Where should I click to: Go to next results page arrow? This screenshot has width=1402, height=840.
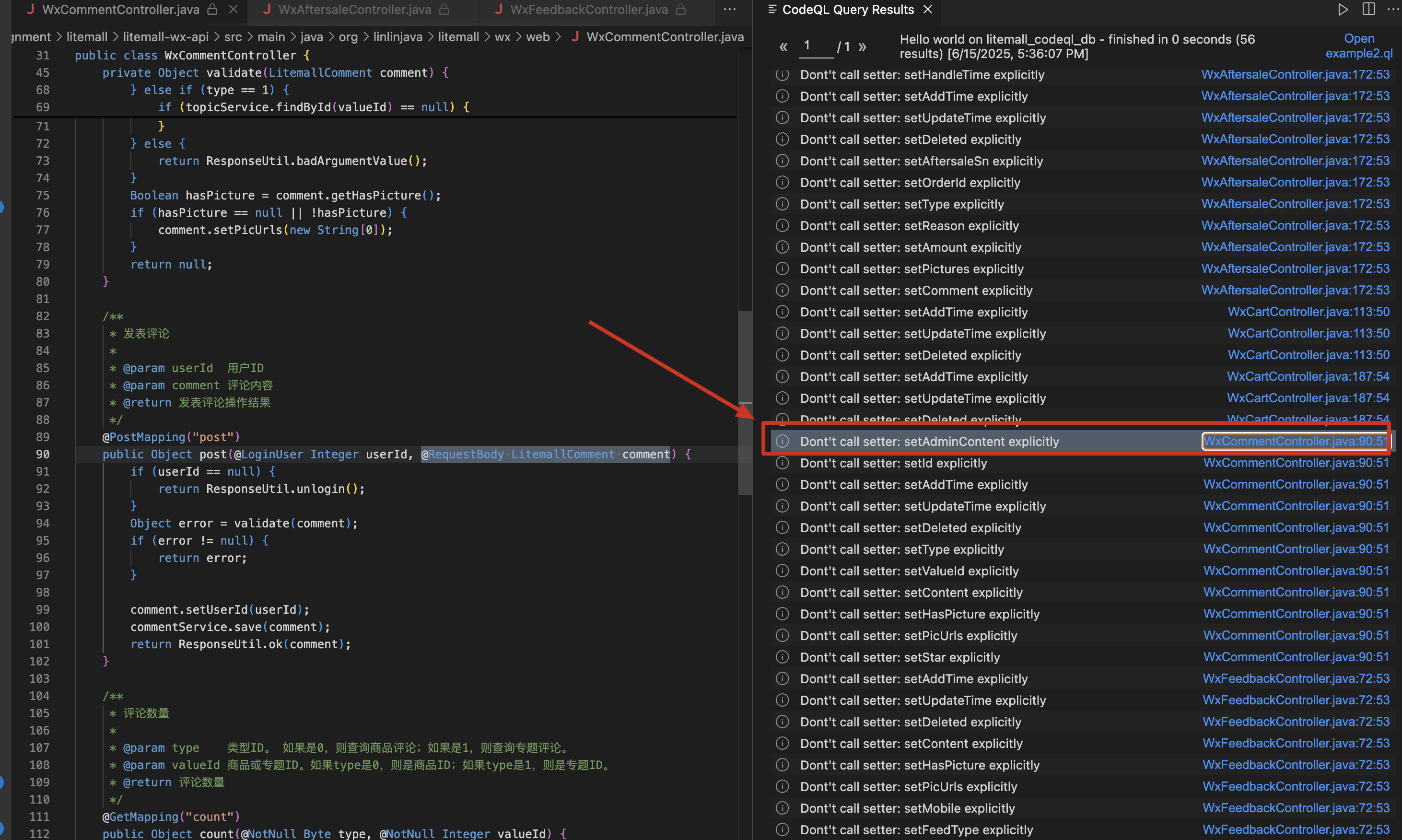[x=862, y=47]
